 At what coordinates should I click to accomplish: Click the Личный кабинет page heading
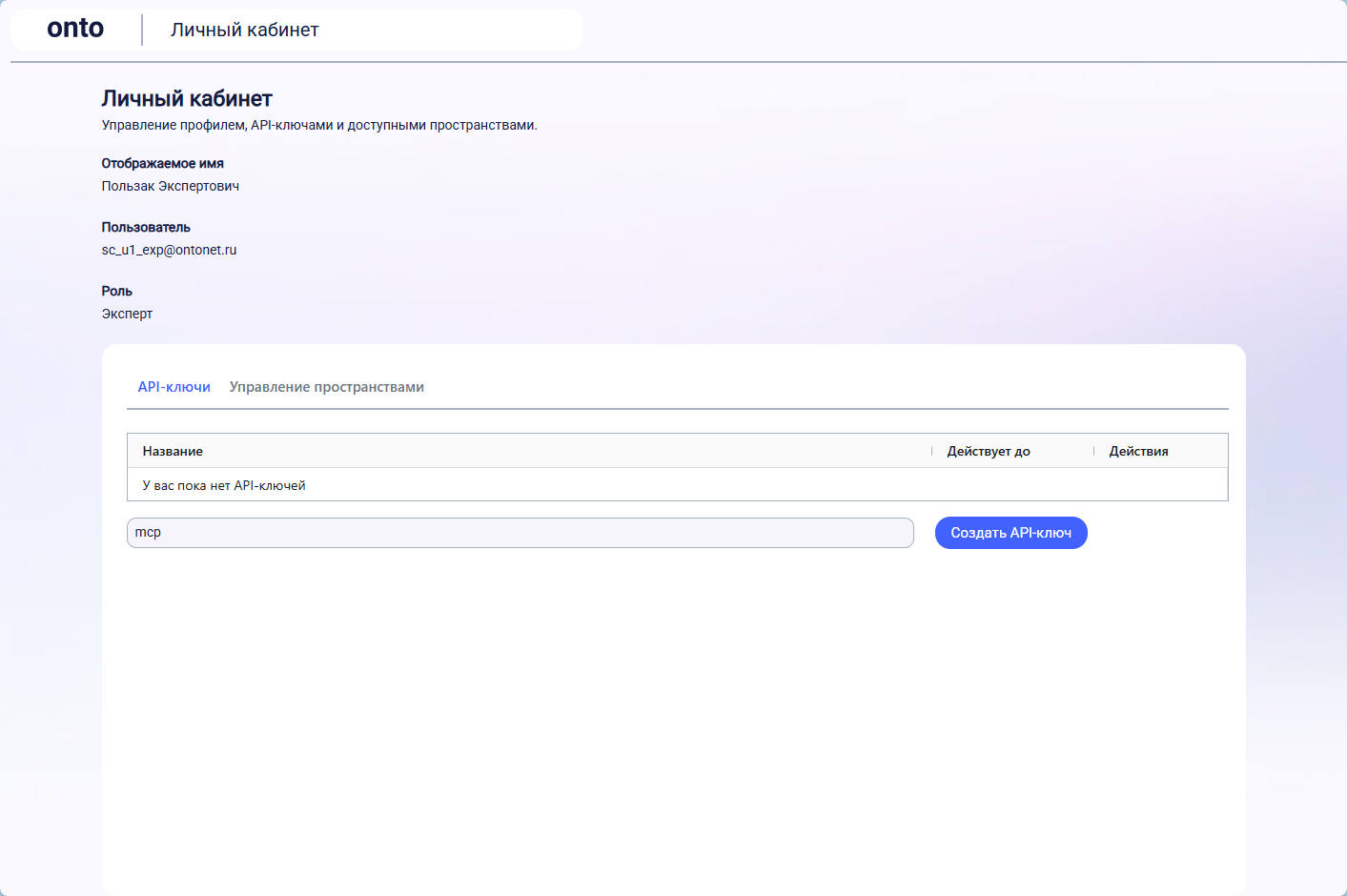click(x=187, y=99)
